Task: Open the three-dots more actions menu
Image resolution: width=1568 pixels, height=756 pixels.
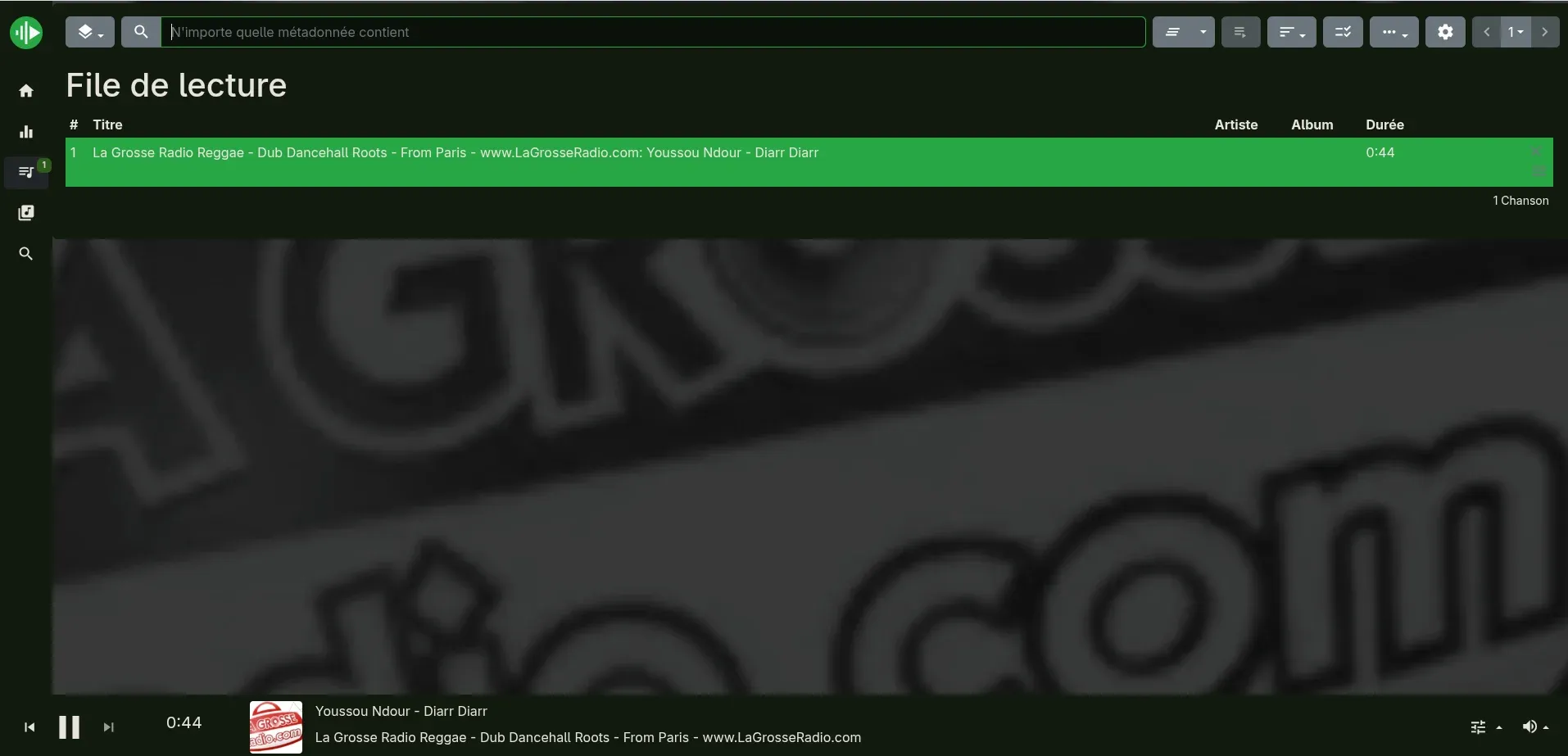Action: pos(1394,32)
